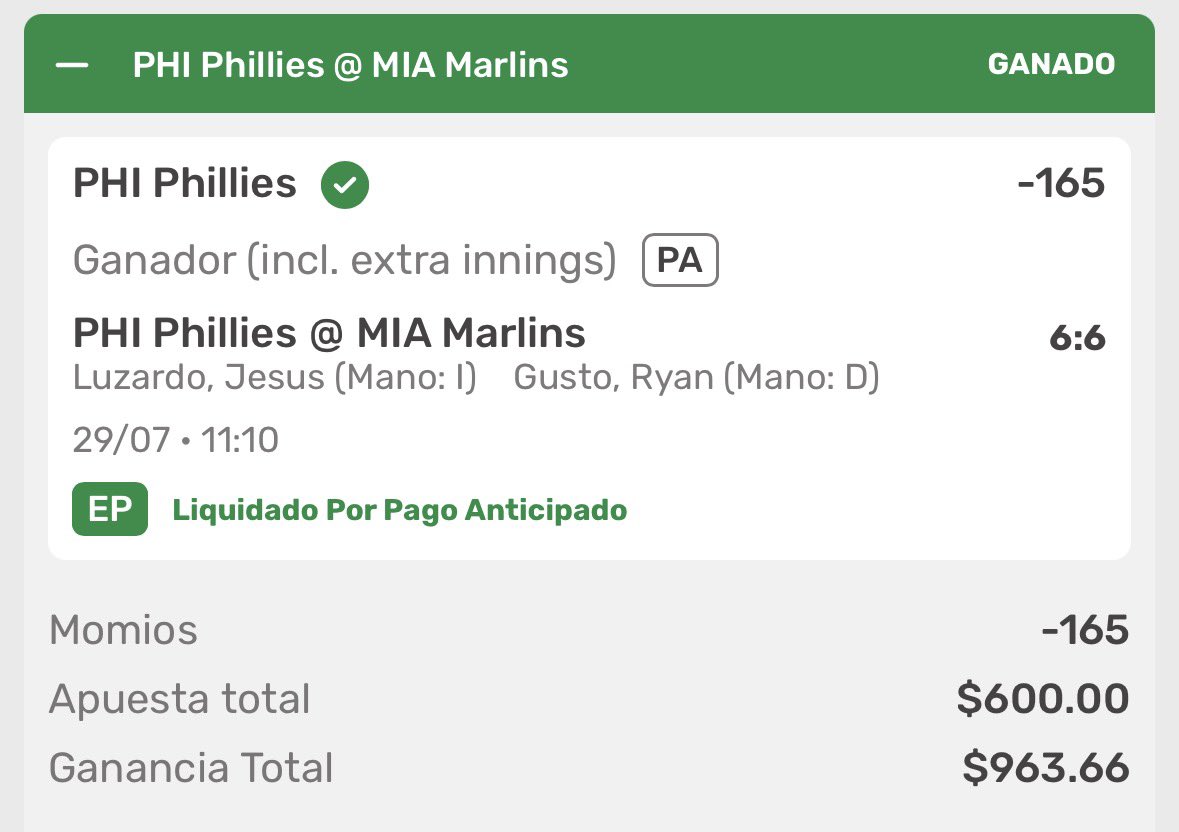Select the PHI Phillies selection name
Viewport: 1179px width, 832px height.
coord(184,183)
